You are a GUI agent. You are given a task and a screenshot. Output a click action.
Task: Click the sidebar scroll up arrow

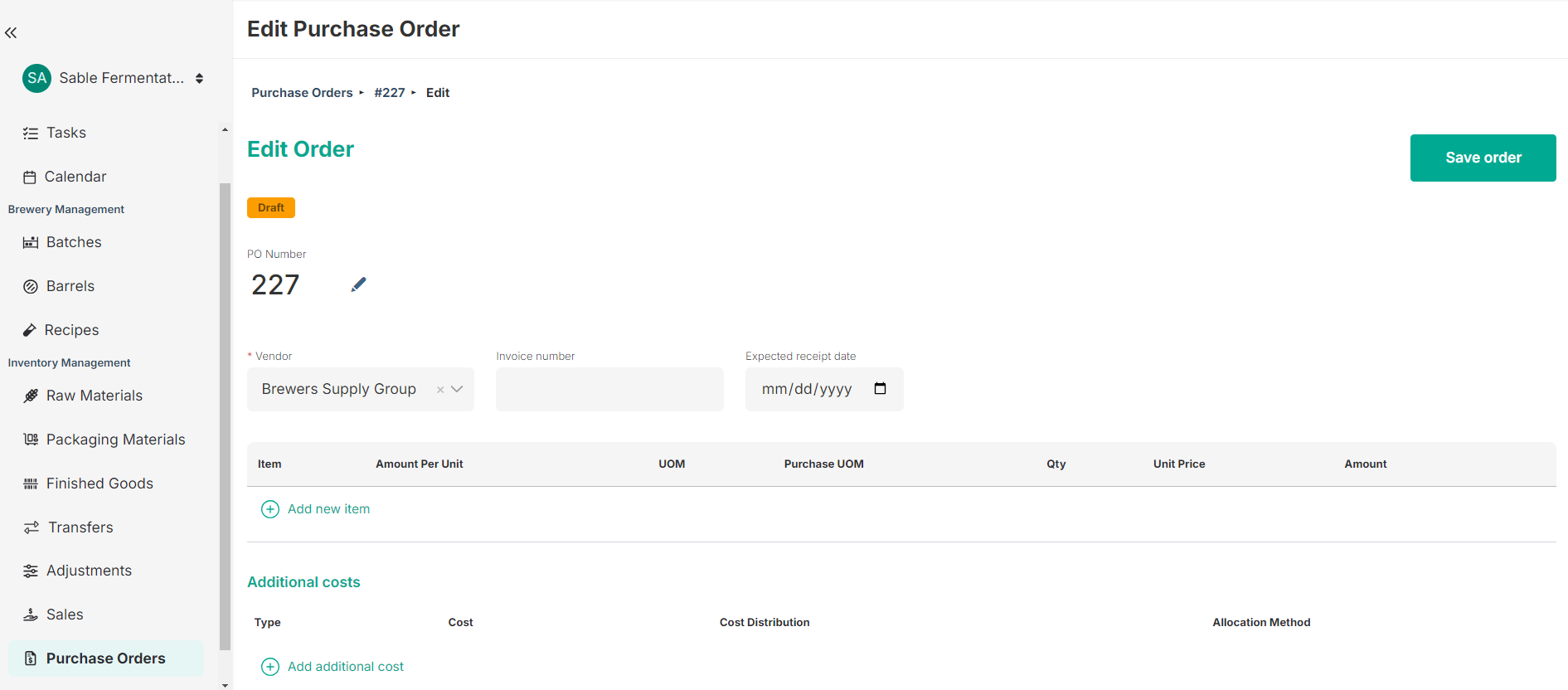coord(225,130)
